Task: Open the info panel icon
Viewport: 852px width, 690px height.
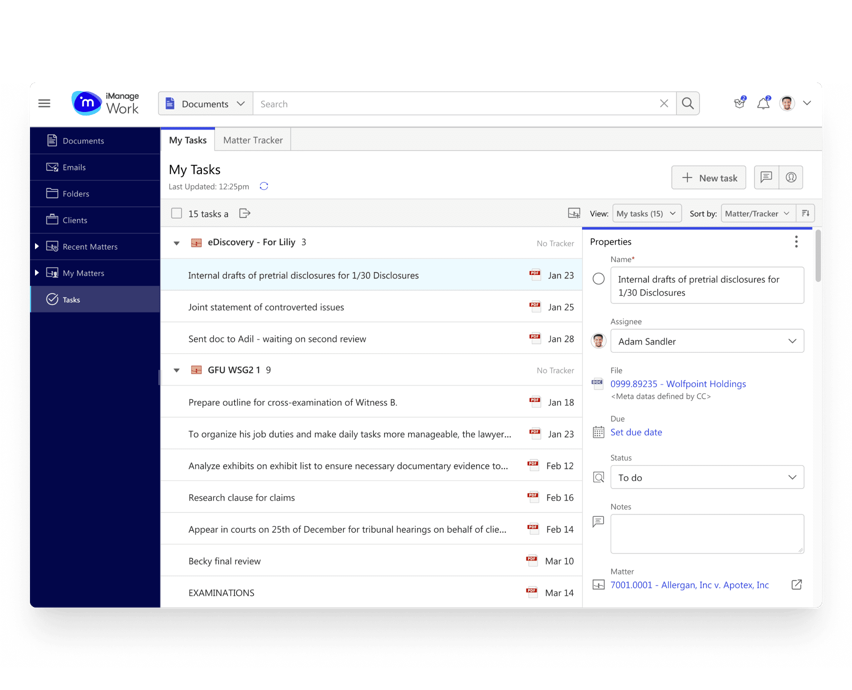Action: point(791,177)
